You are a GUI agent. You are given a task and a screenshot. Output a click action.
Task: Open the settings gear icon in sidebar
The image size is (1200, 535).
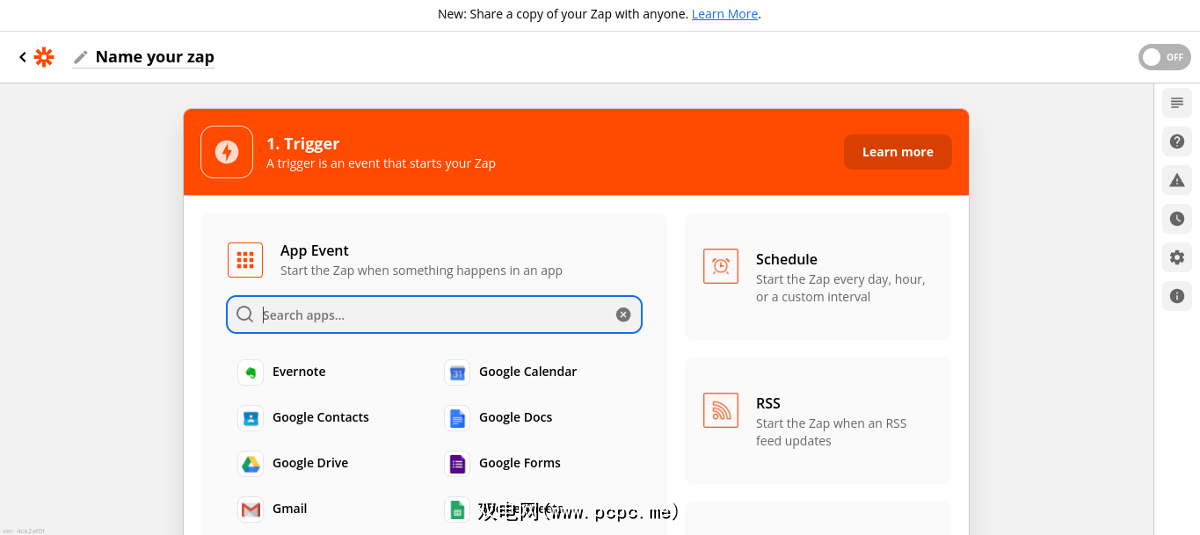(x=1177, y=257)
